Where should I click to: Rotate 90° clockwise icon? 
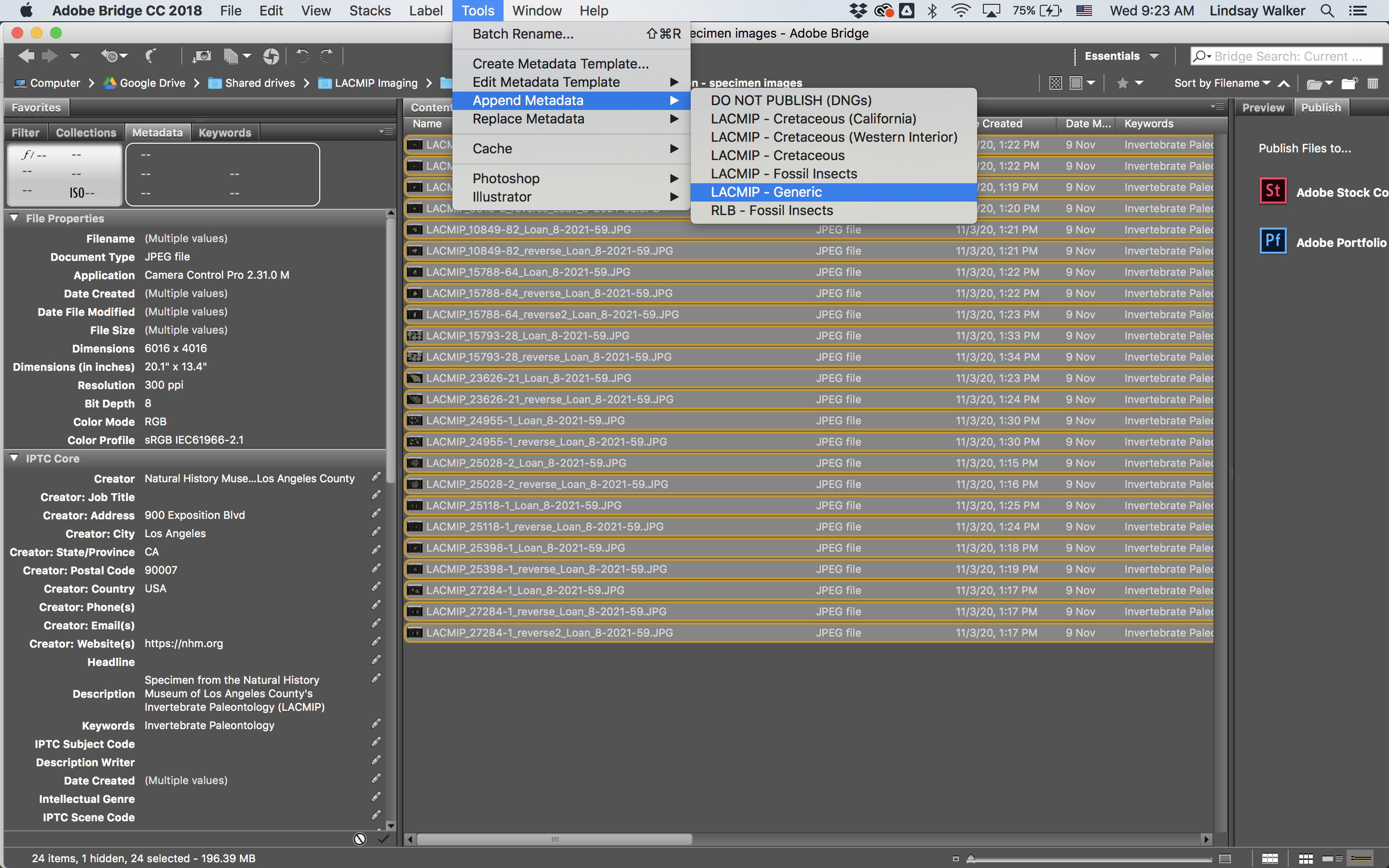(x=327, y=55)
